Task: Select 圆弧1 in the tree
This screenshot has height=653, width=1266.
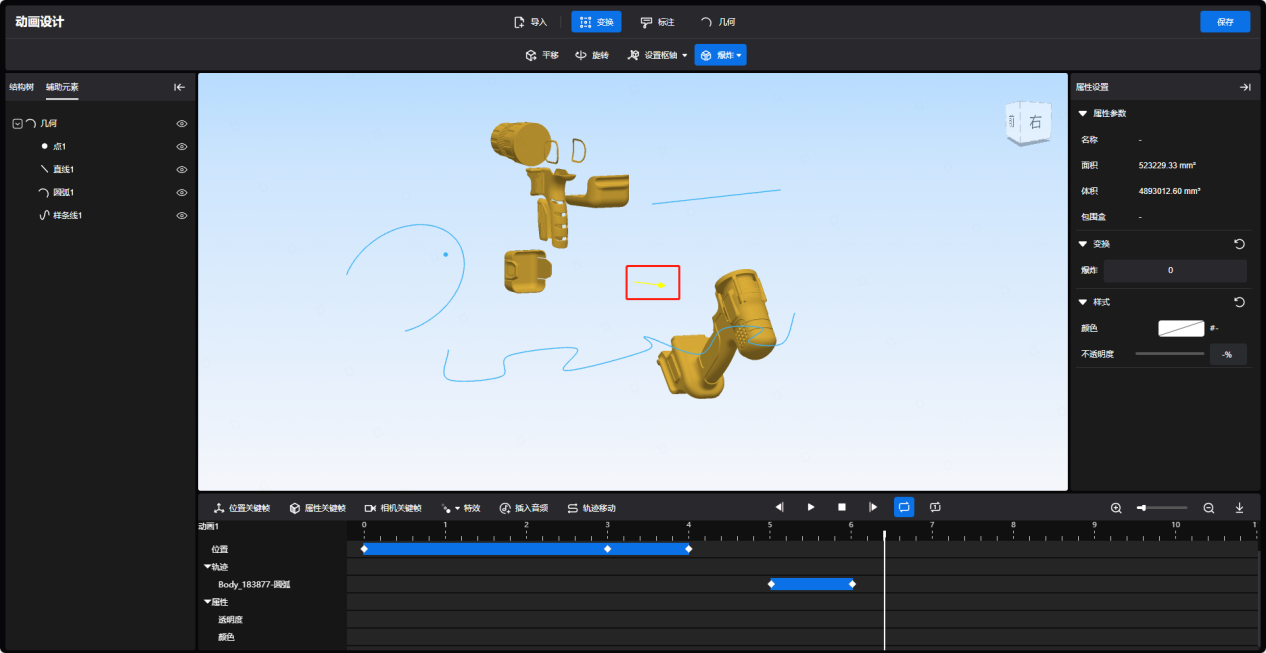Action: tap(64, 193)
